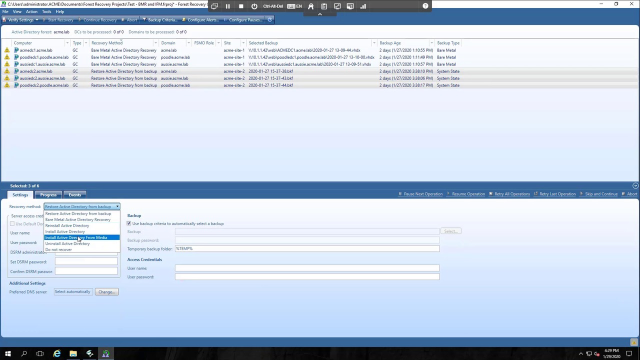This screenshot has width=640, height=360.
Task: Open the Site column filter dropdown
Action: pos(243,43)
